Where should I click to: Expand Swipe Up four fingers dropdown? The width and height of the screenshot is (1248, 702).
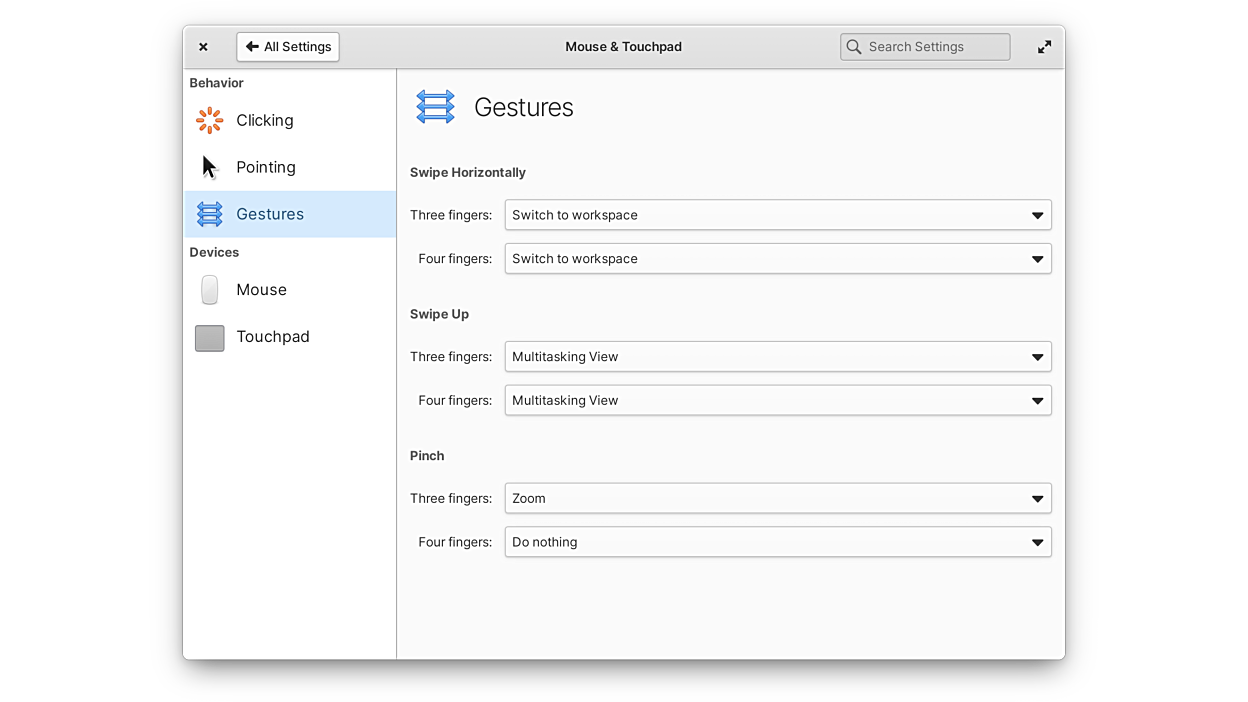coord(777,401)
